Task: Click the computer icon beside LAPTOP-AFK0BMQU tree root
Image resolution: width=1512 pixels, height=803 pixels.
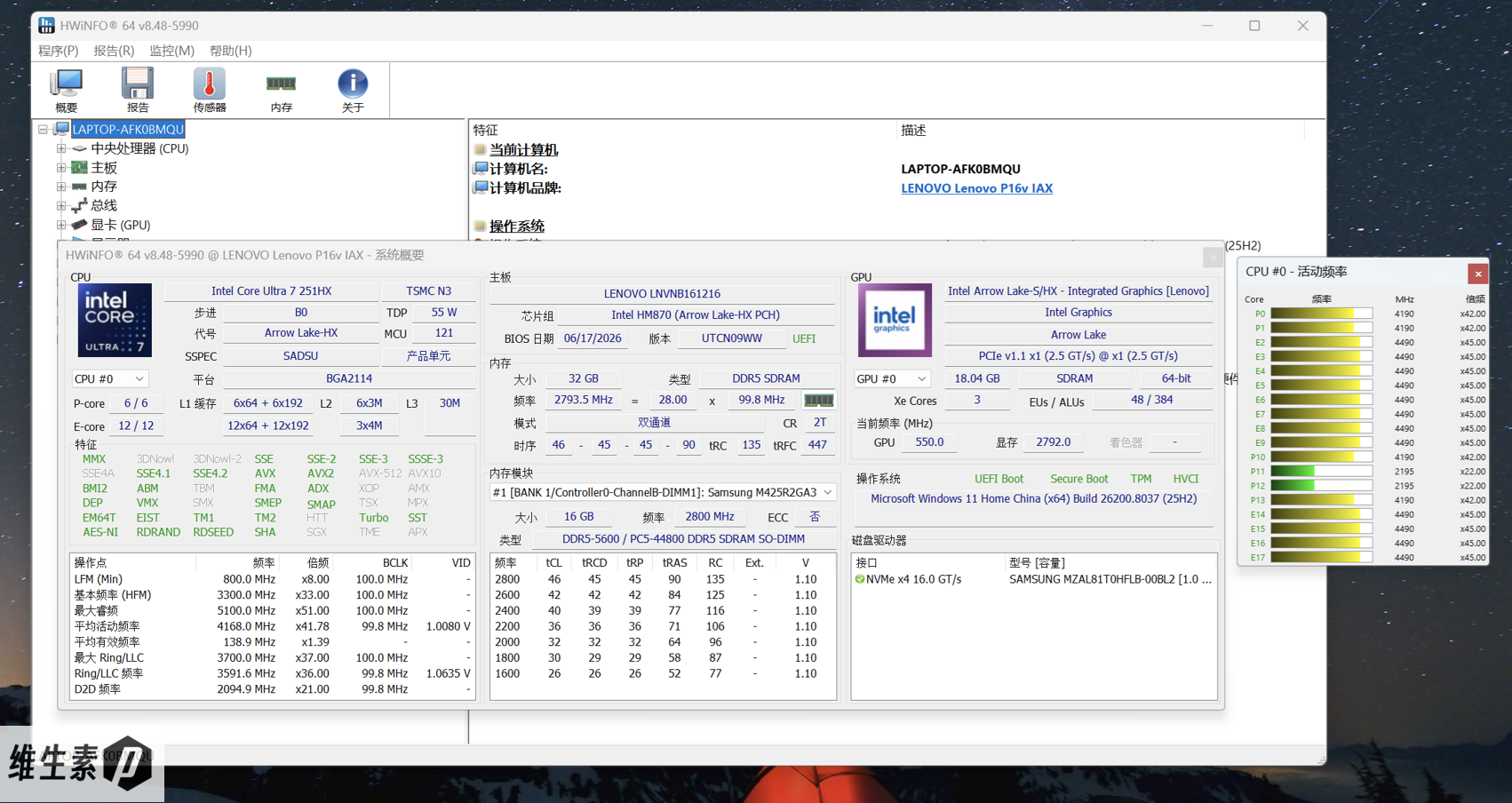Action: tap(62, 130)
